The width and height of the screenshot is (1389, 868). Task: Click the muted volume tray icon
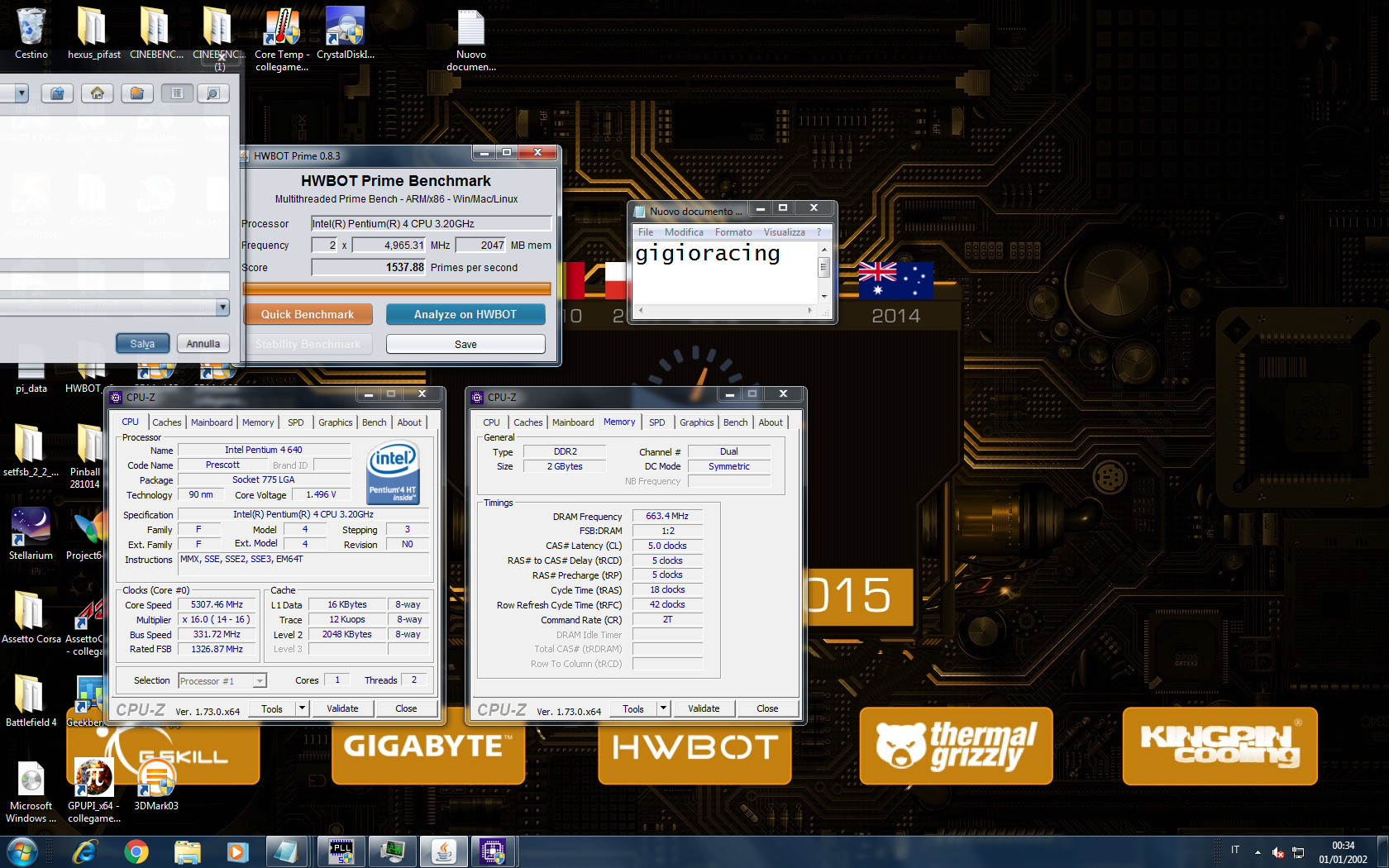click(1278, 851)
